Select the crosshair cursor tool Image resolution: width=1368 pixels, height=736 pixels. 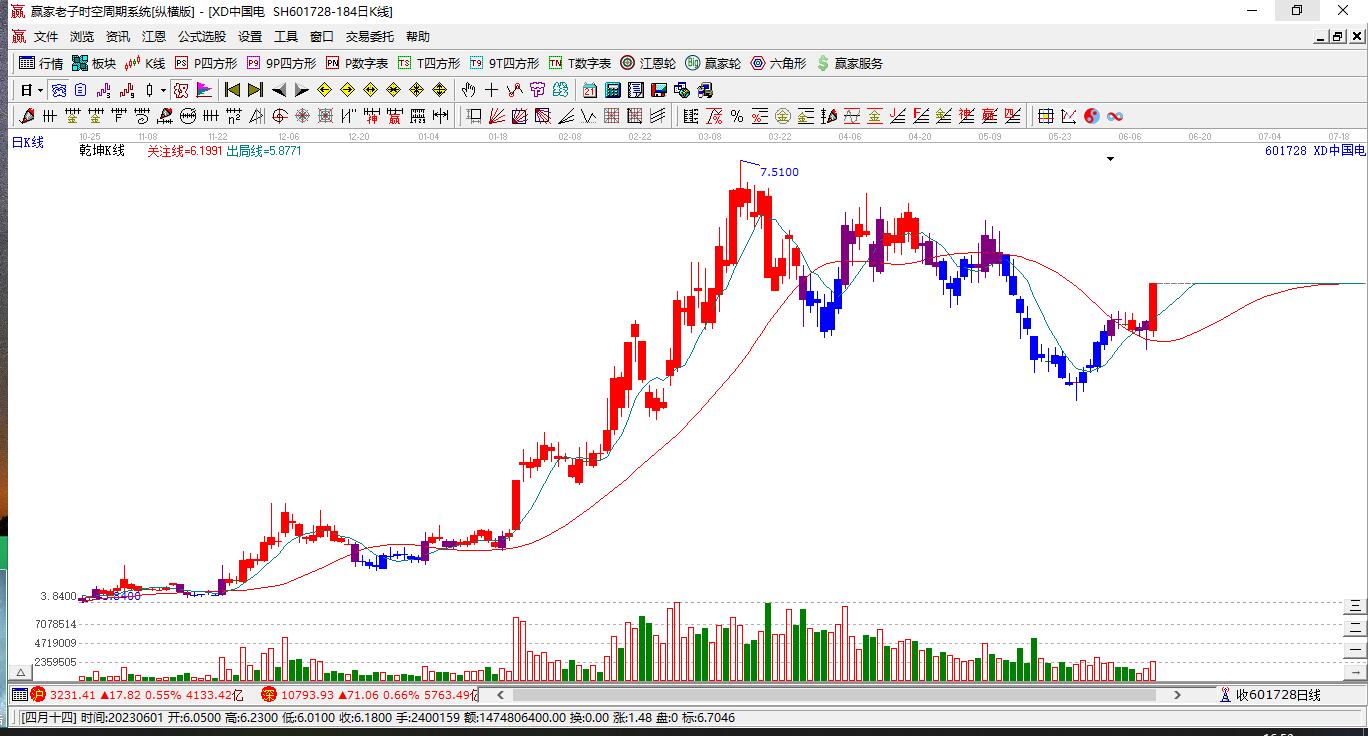pyautogui.click(x=491, y=90)
